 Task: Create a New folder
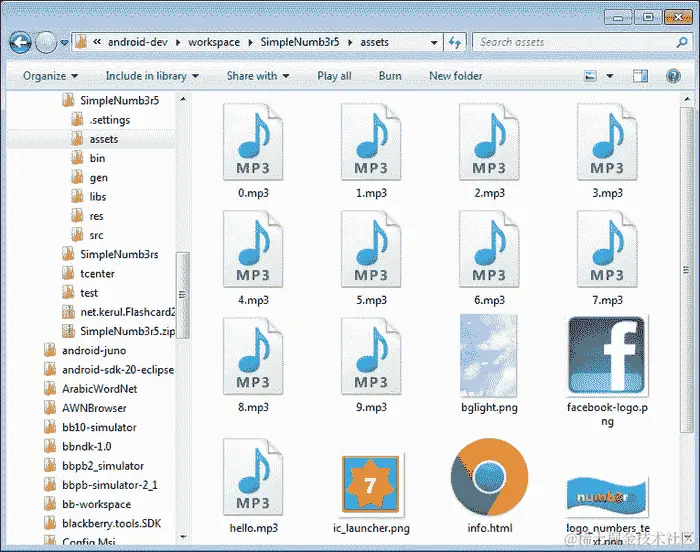[456, 76]
